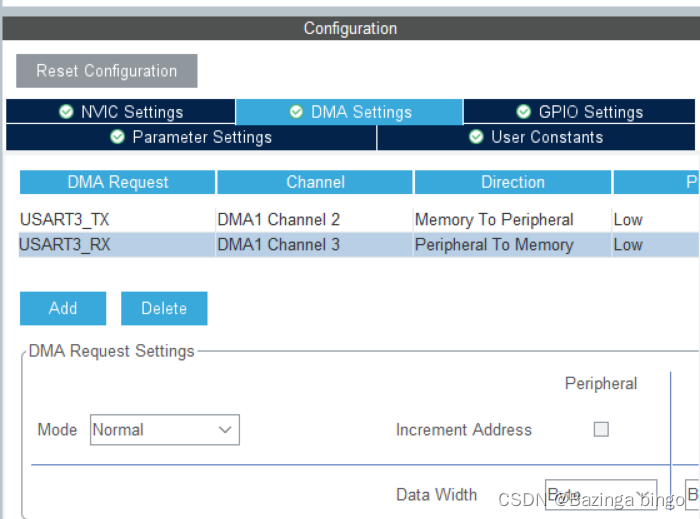Open the Parameter Settings tab

192,137
